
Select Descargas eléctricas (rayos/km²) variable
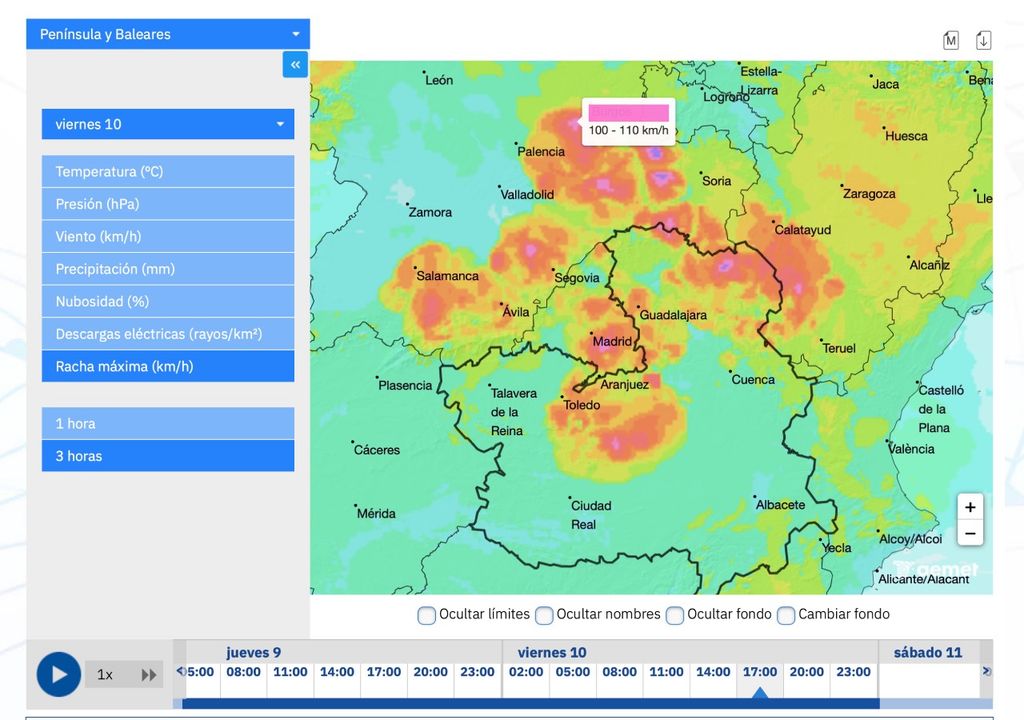168,334
